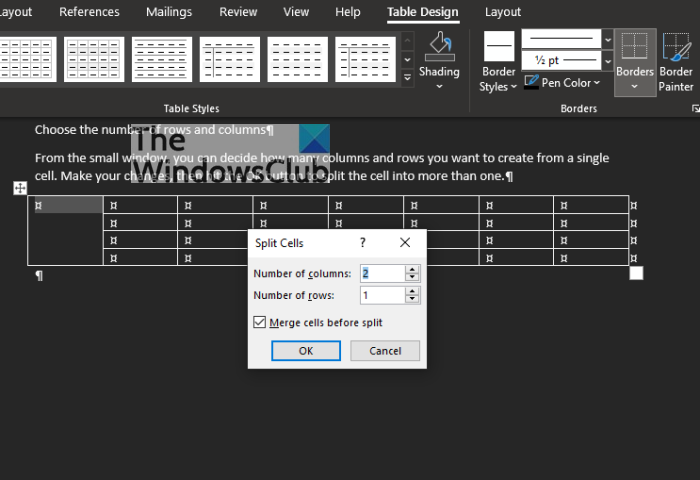Click the Number of columns field
The width and height of the screenshot is (700, 480).
point(383,273)
